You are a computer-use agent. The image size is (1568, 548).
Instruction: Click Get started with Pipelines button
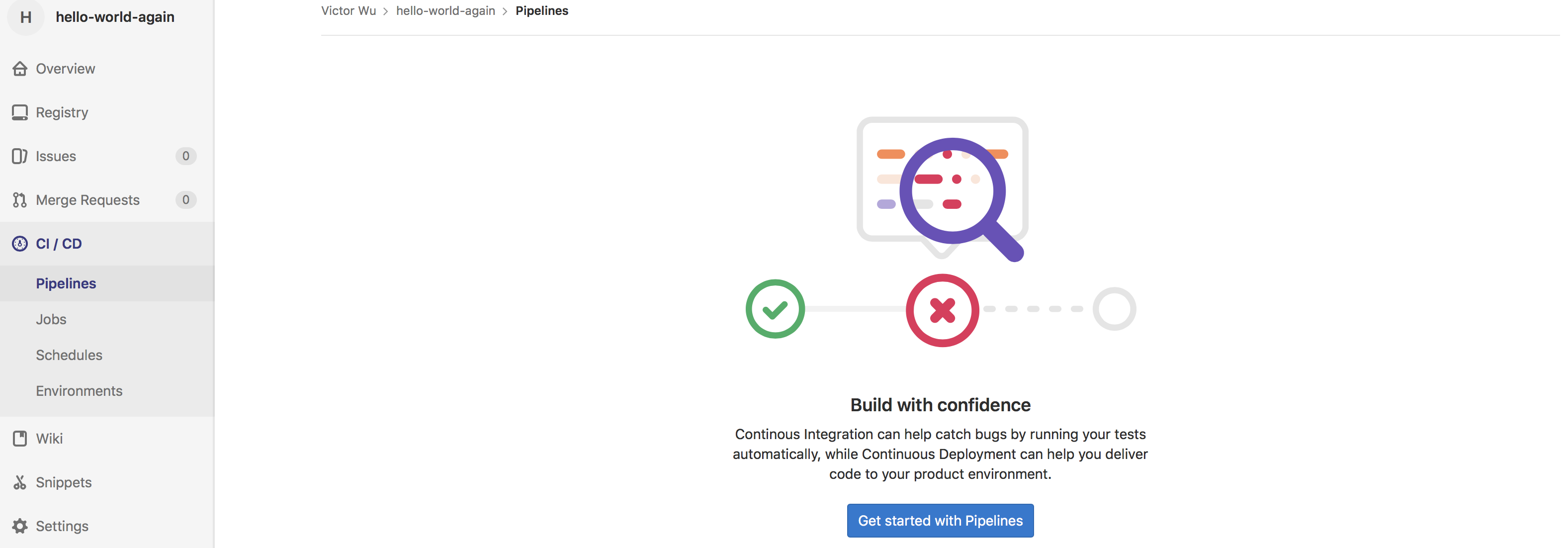(x=940, y=521)
